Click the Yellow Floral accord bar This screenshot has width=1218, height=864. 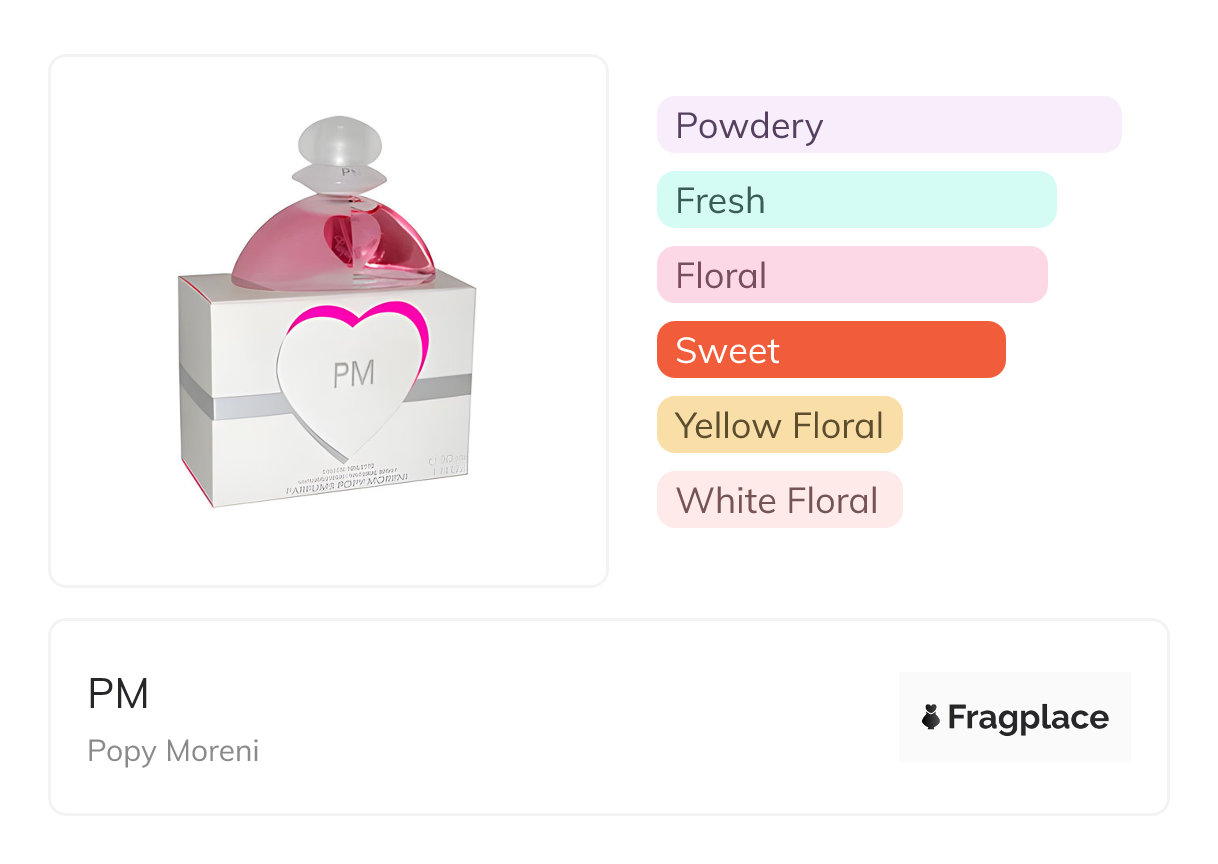779,425
